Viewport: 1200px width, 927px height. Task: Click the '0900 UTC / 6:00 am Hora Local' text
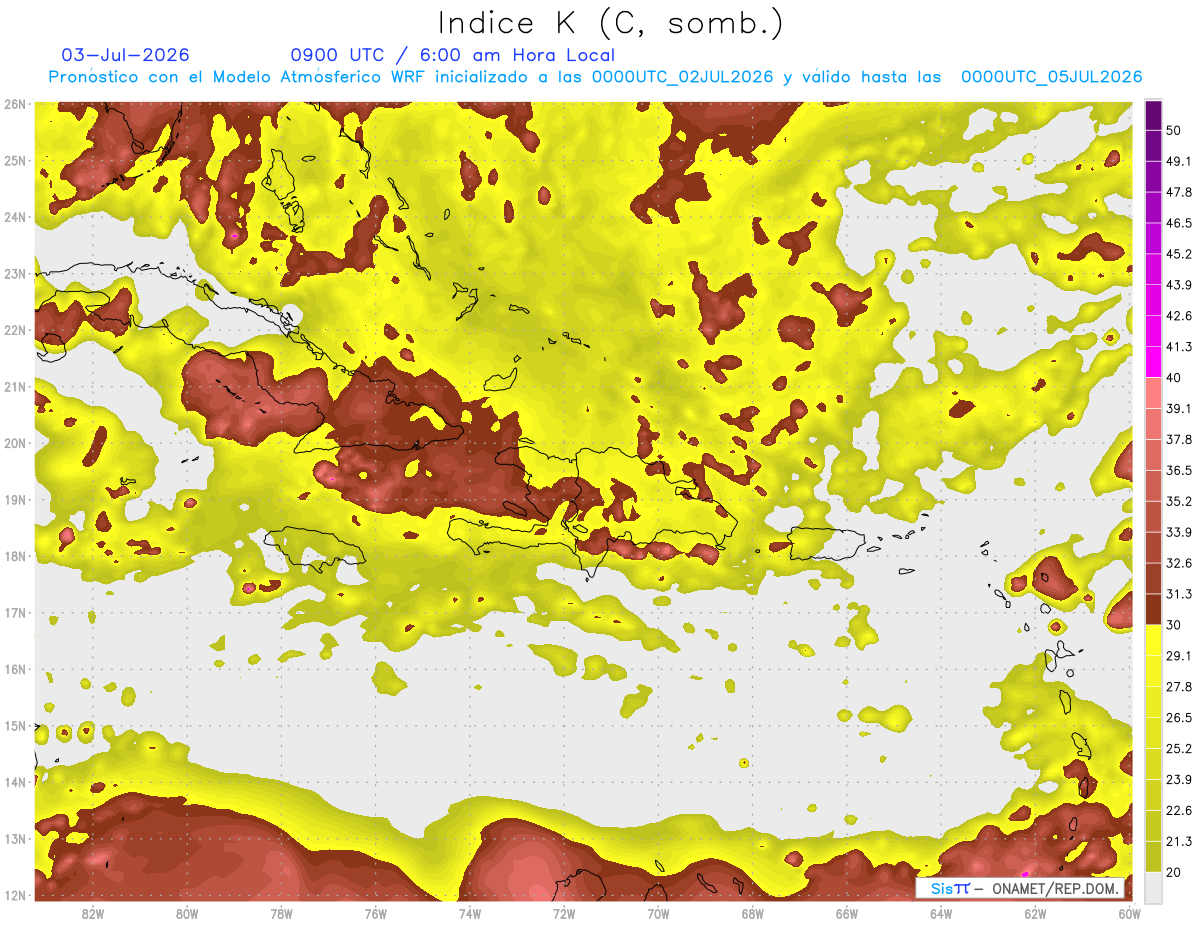coord(452,55)
